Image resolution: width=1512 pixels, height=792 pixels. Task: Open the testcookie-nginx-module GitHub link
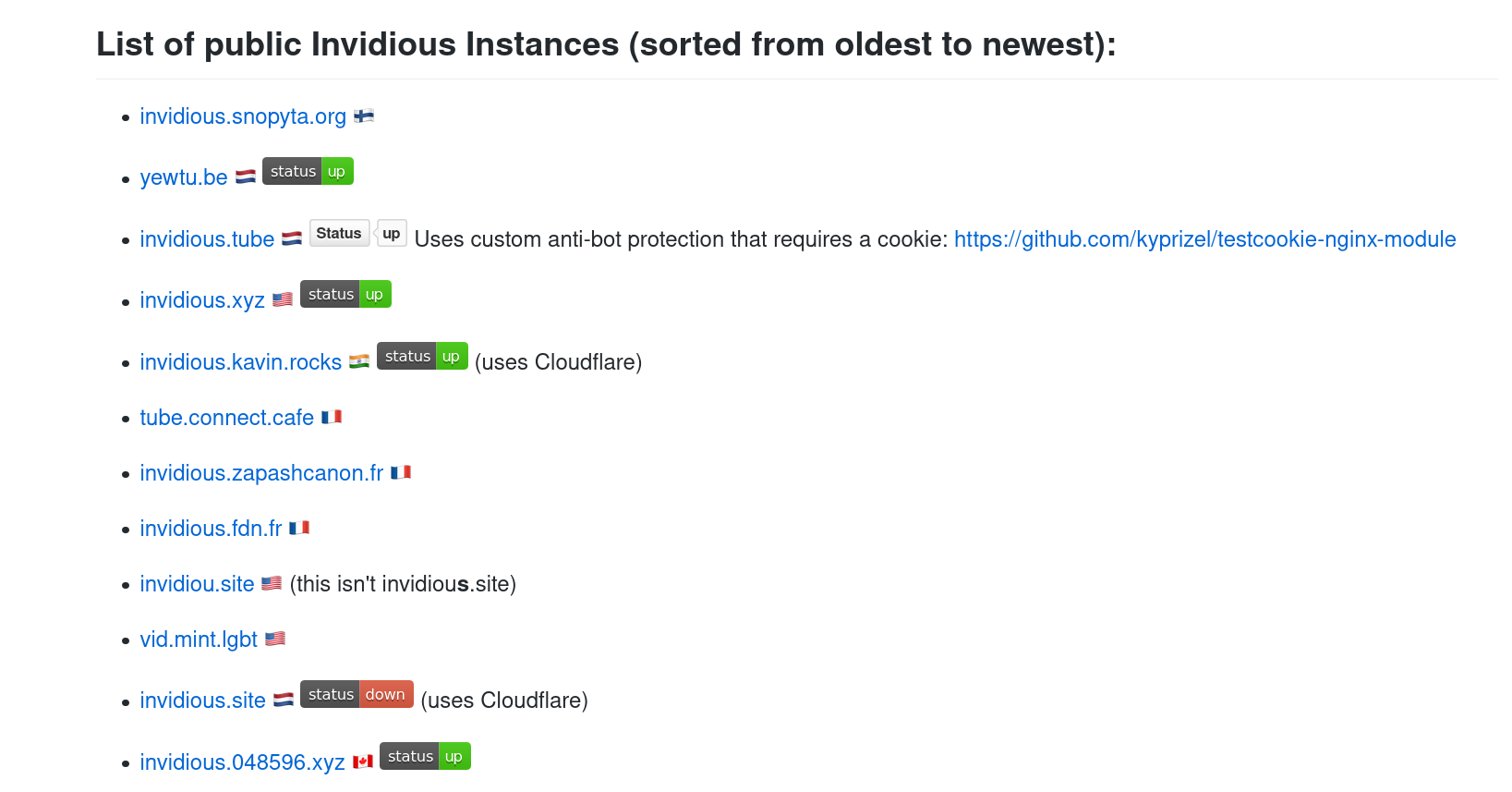tap(1204, 239)
